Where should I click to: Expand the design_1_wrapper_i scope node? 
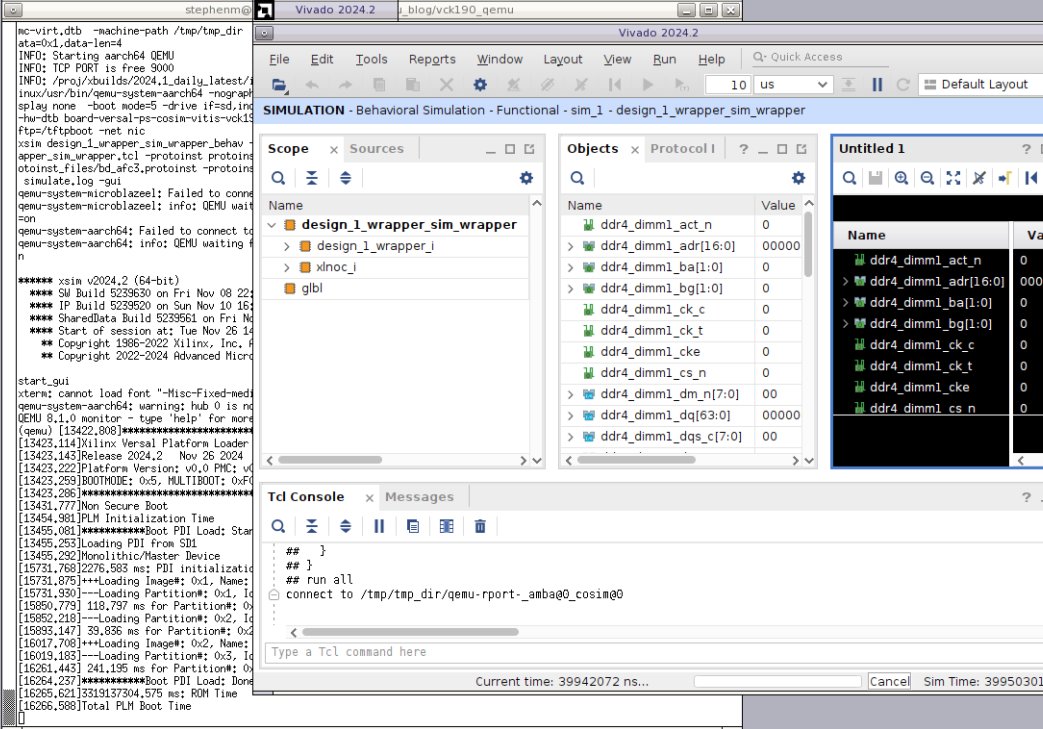click(x=287, y=246)
